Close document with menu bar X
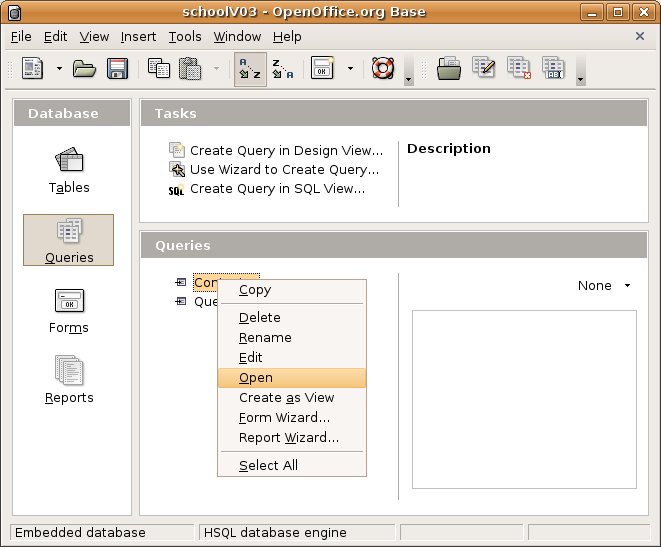Screen dimensions: 661x547 pyautogui.click(x=640, y=36)
